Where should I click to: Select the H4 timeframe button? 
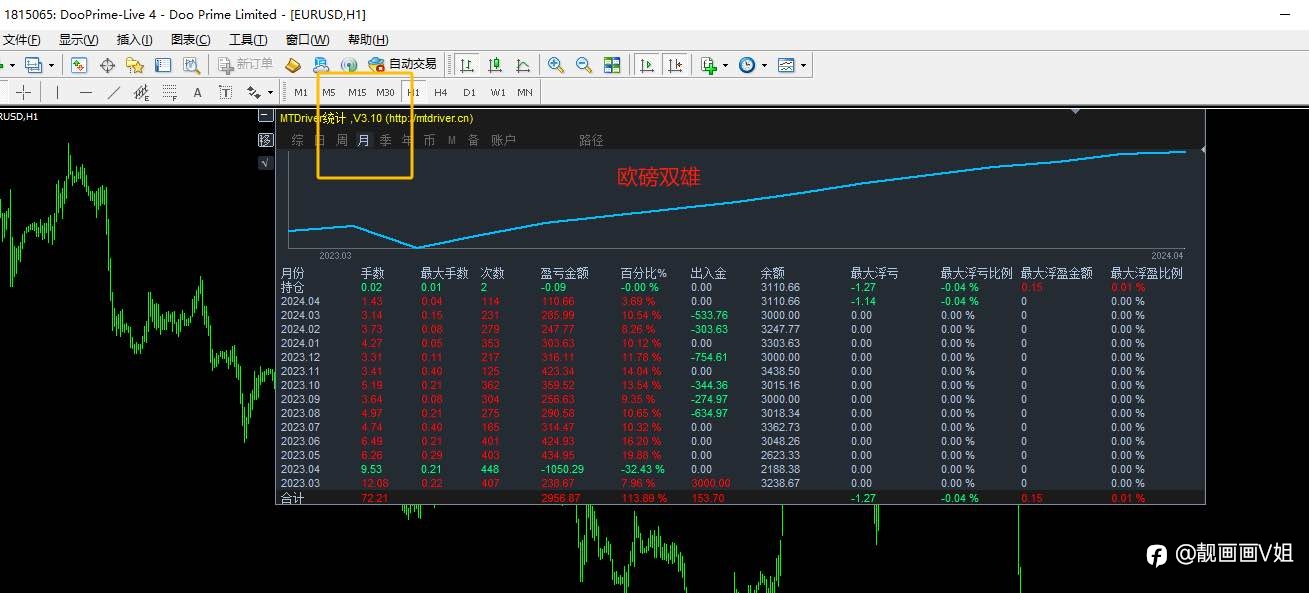click(x=441, y=92)
